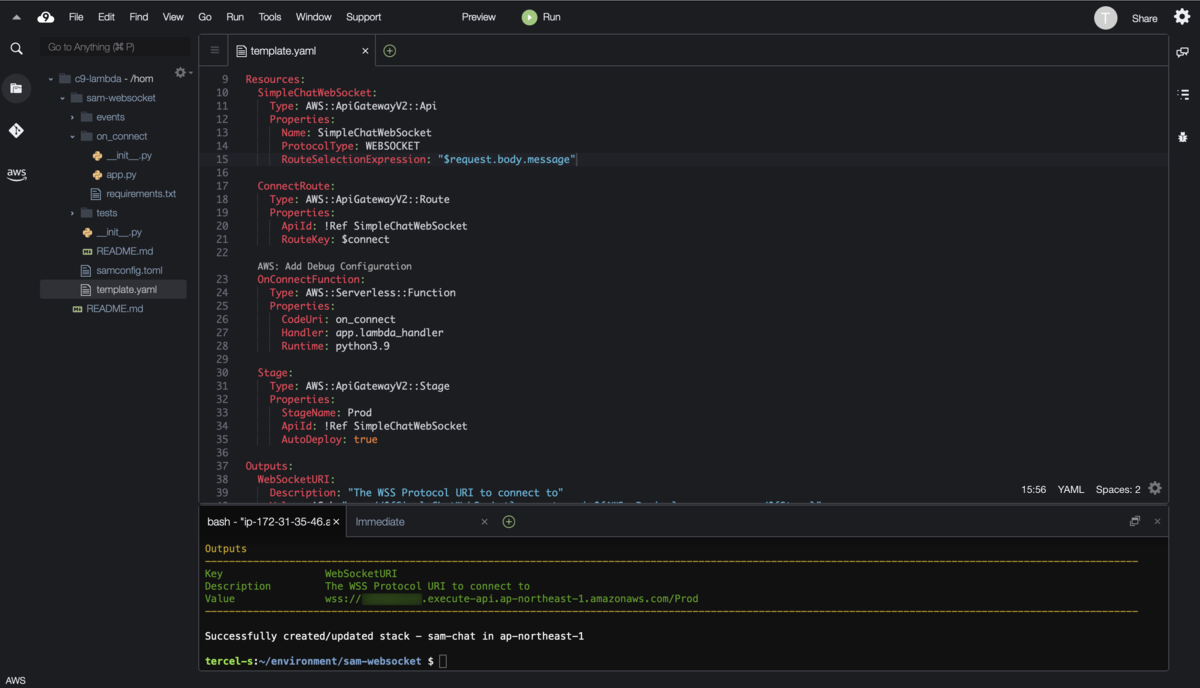Viewport: 1200px width, 688px height.
Task: Open __init__.py inside on_connect
Action: [129, 156]
